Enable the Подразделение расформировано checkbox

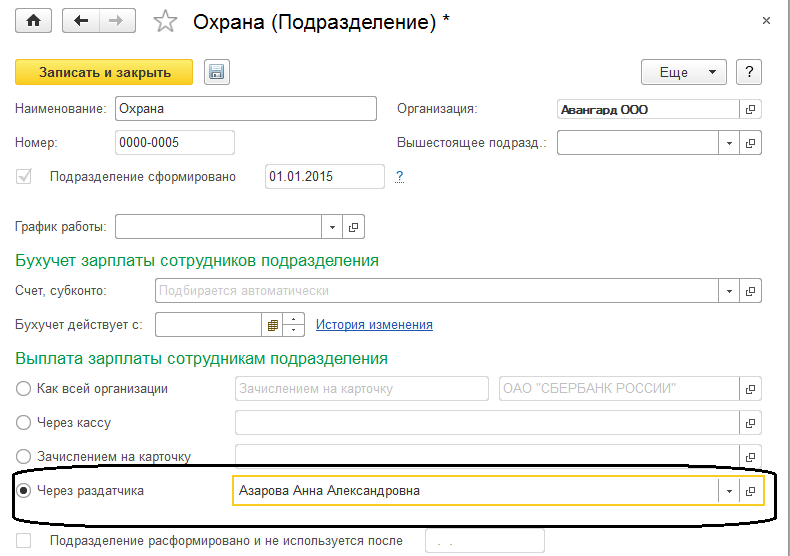pos(24,541)
